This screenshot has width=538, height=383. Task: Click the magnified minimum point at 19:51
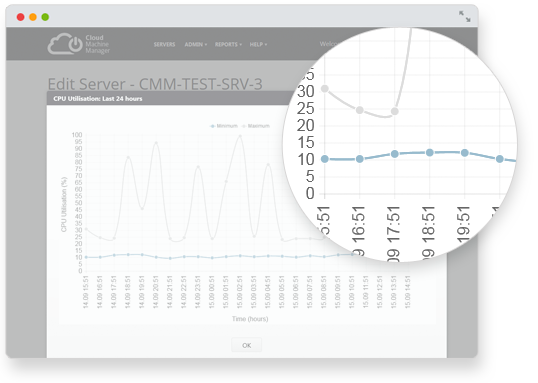[x=465, y=153]
